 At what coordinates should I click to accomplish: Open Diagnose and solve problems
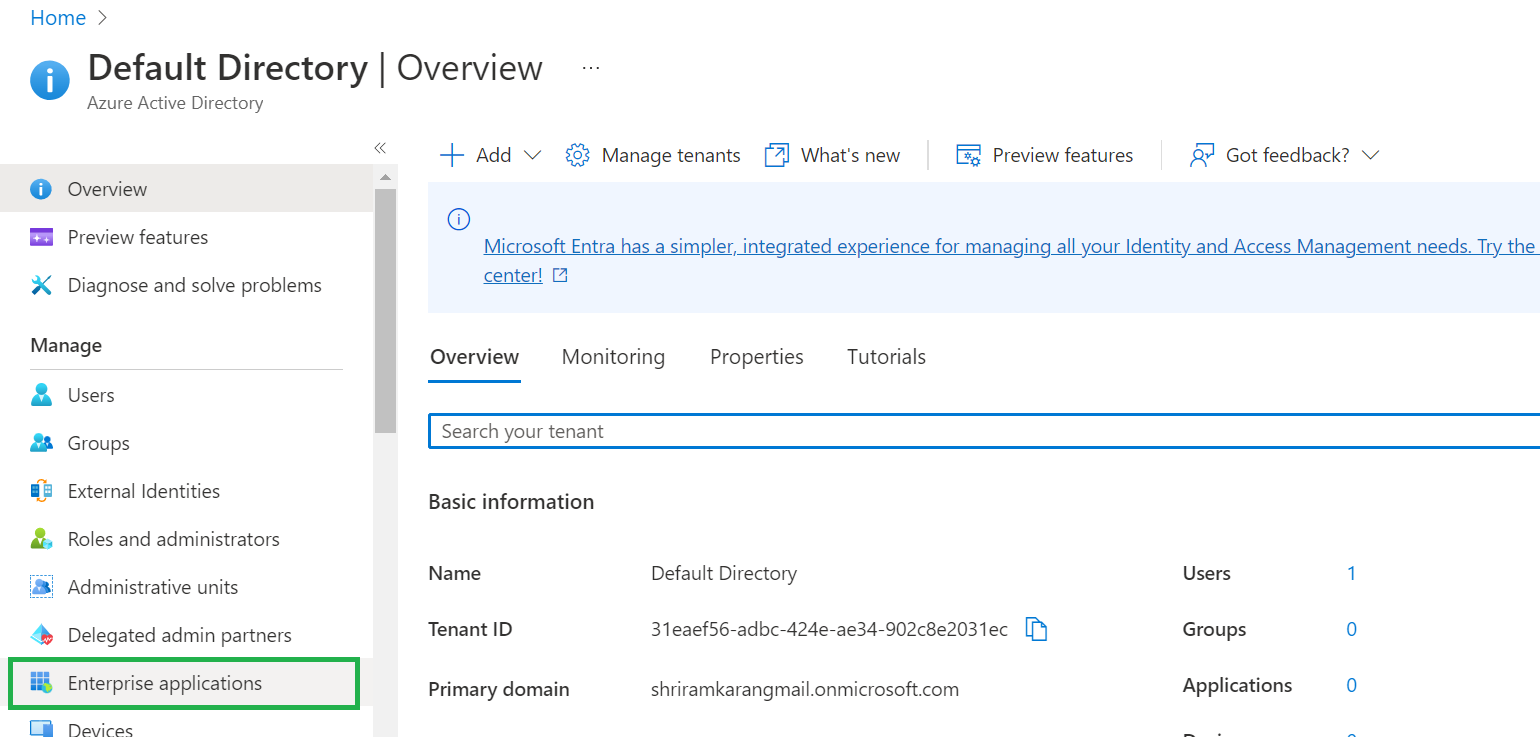coord(186,285)
